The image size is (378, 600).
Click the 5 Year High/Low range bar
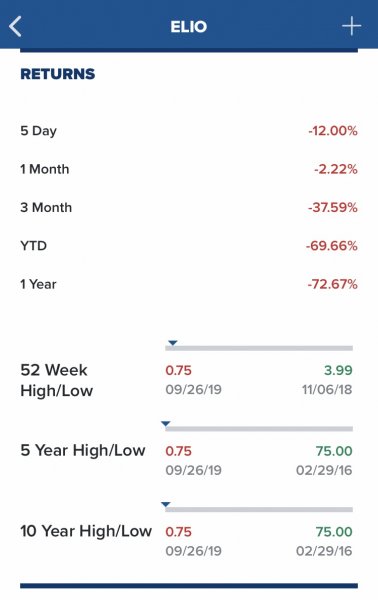(x=259, y=429)
